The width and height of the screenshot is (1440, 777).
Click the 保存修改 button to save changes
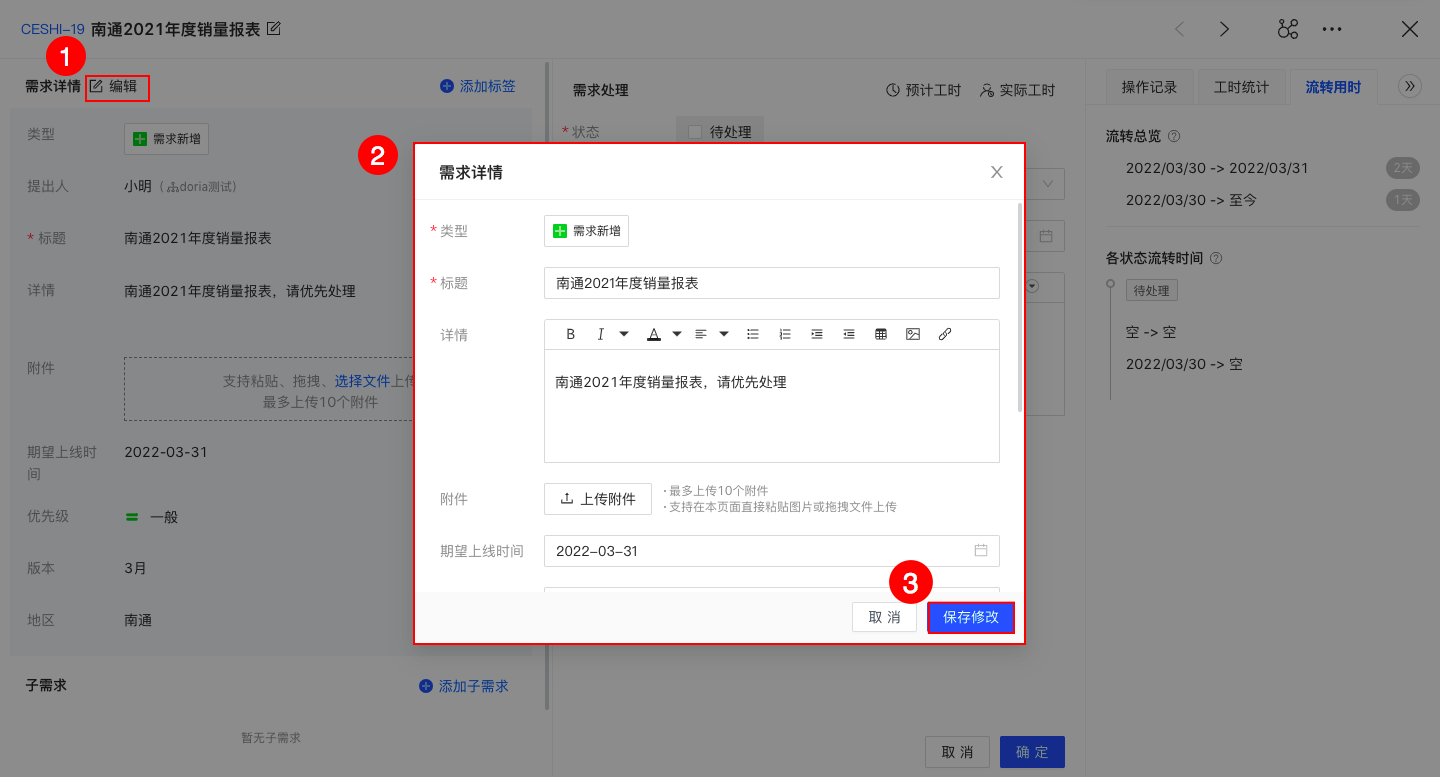[x=970, y=617]
